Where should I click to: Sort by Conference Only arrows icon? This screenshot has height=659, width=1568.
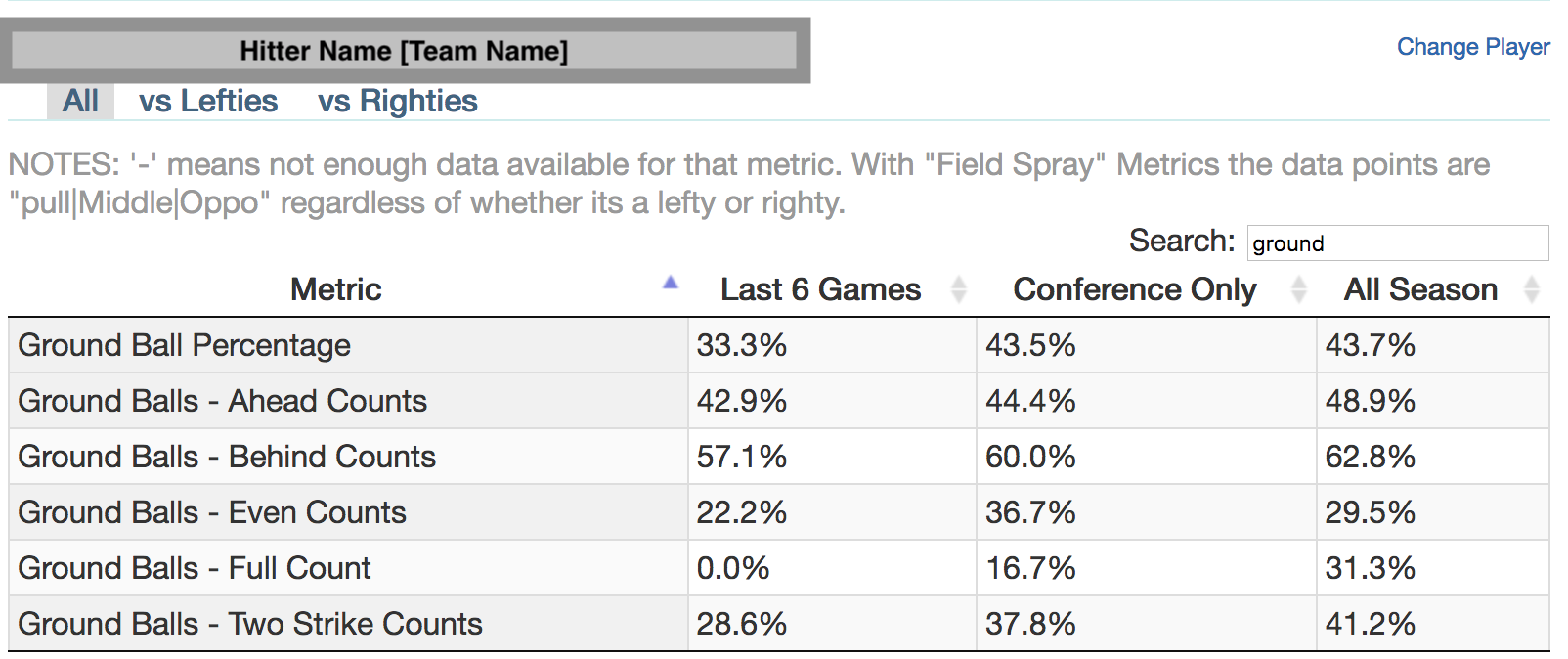1299,289
